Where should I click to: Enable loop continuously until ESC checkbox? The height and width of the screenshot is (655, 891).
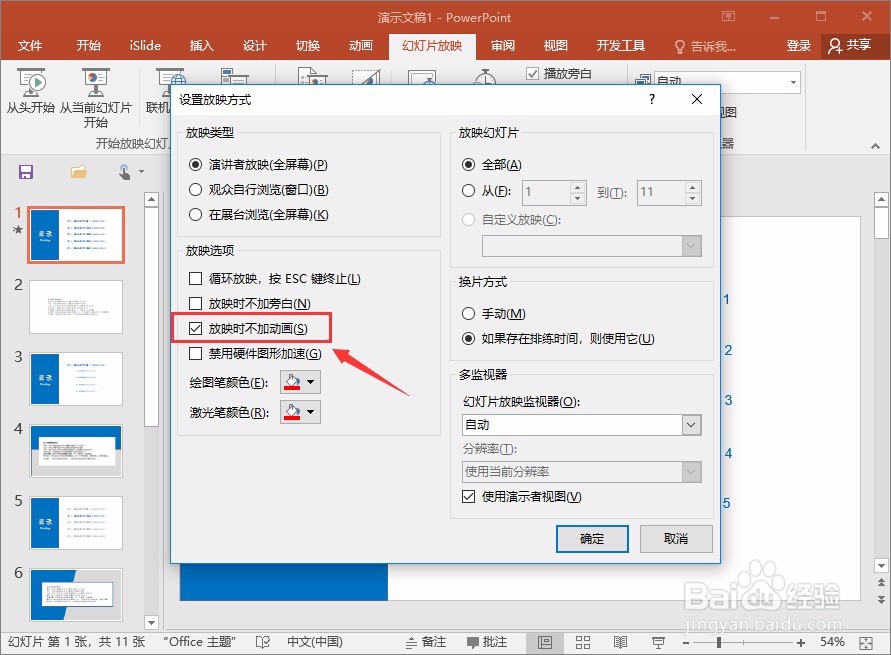point(195,279)
